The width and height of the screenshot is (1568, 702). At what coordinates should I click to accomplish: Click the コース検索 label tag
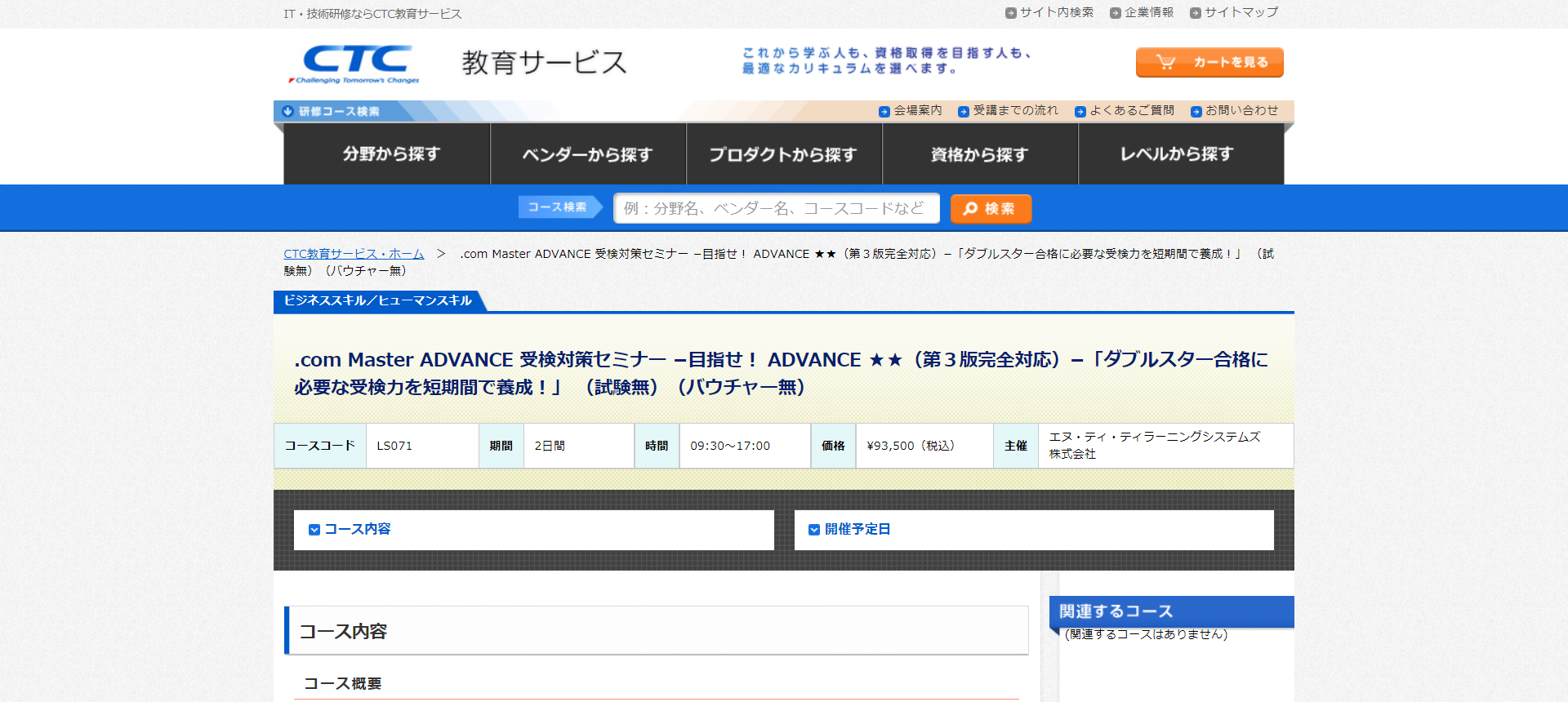pos(559,207)
